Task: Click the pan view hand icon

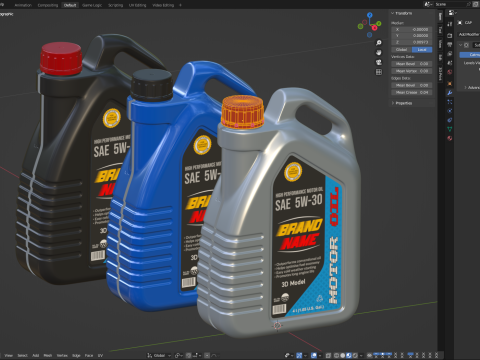Action: pyautogui.click(x=379, y=52)
